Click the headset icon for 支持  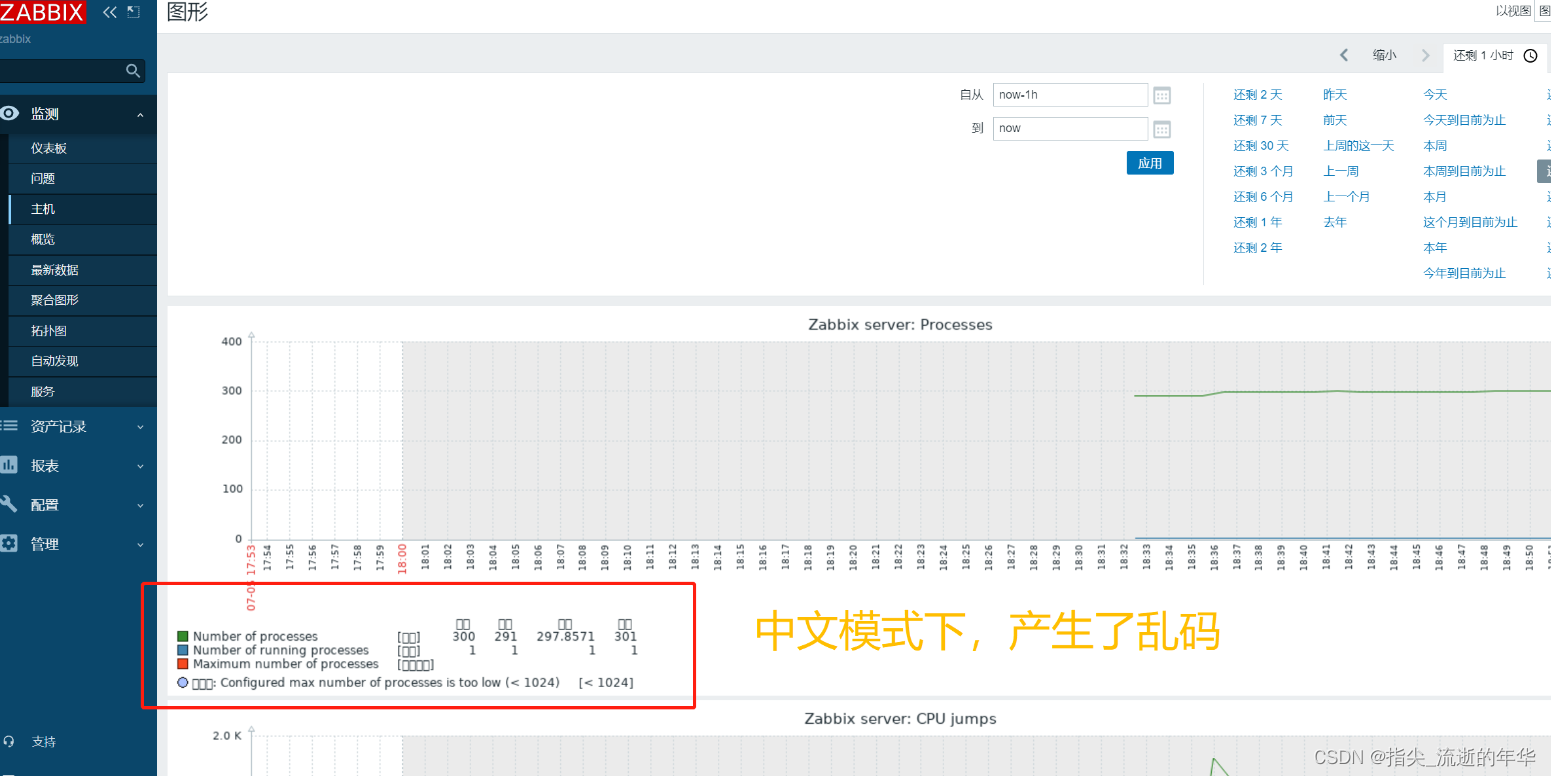(x=9, y=742)
